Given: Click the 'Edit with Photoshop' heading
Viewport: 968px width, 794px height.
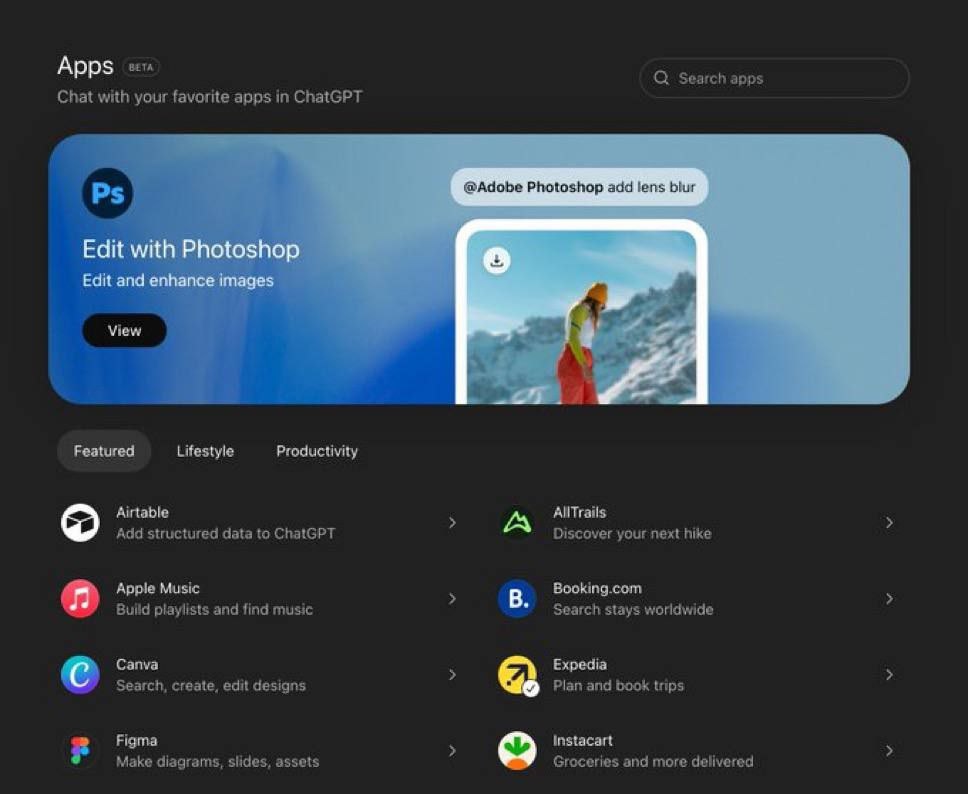Looking at the screenshot, I should [x=191, y=249].
